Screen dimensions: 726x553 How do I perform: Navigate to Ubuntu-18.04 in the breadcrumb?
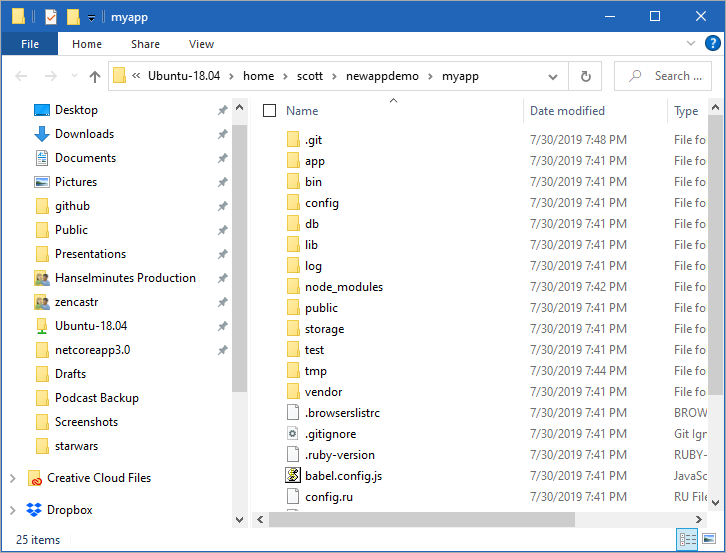[x=184, y=76]
